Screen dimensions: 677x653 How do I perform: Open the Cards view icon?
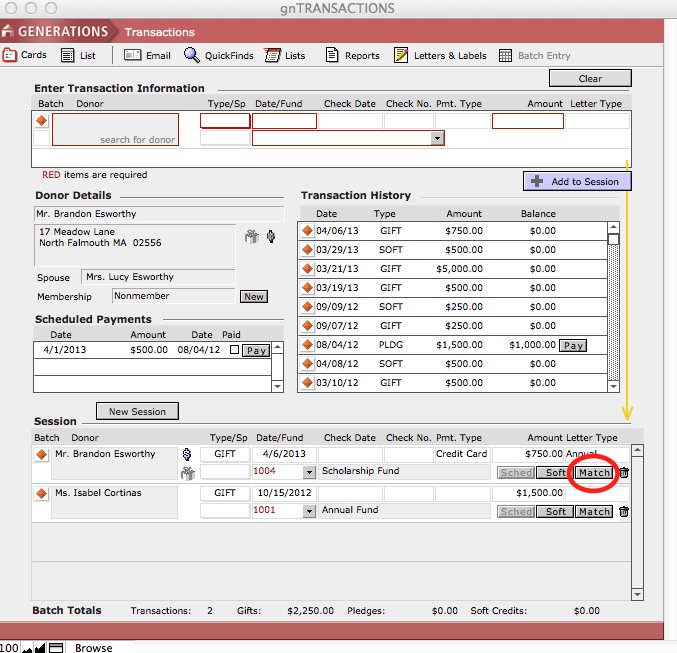(x=10, y=56)
